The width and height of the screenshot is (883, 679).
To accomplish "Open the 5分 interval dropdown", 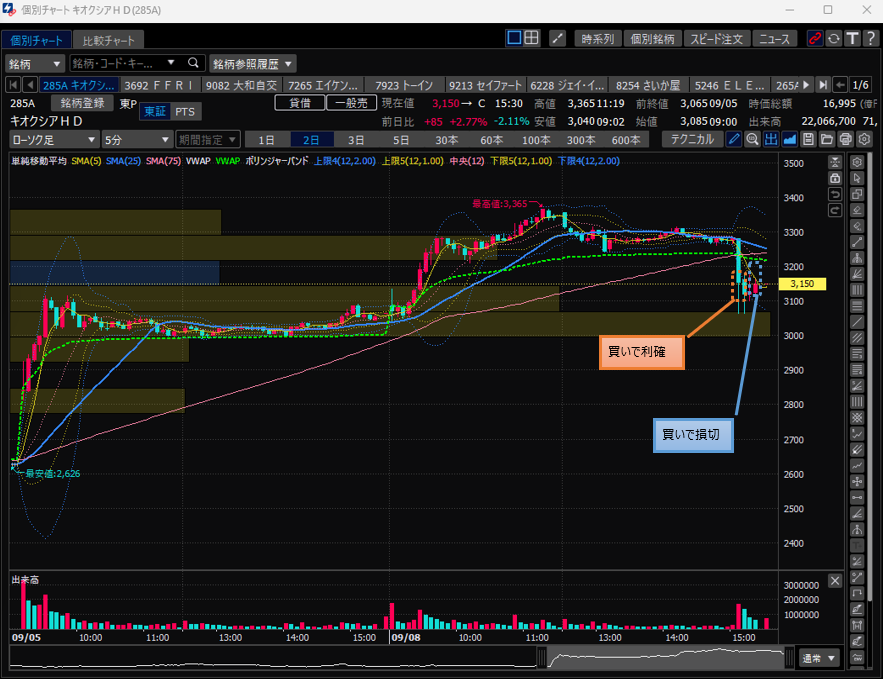I will [135, 140].
